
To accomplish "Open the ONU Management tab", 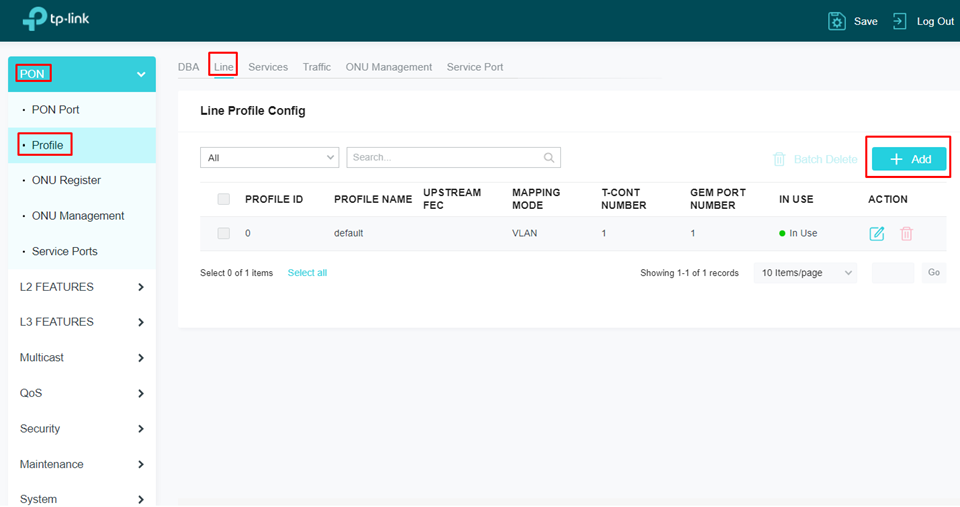I will pos(389,67).
